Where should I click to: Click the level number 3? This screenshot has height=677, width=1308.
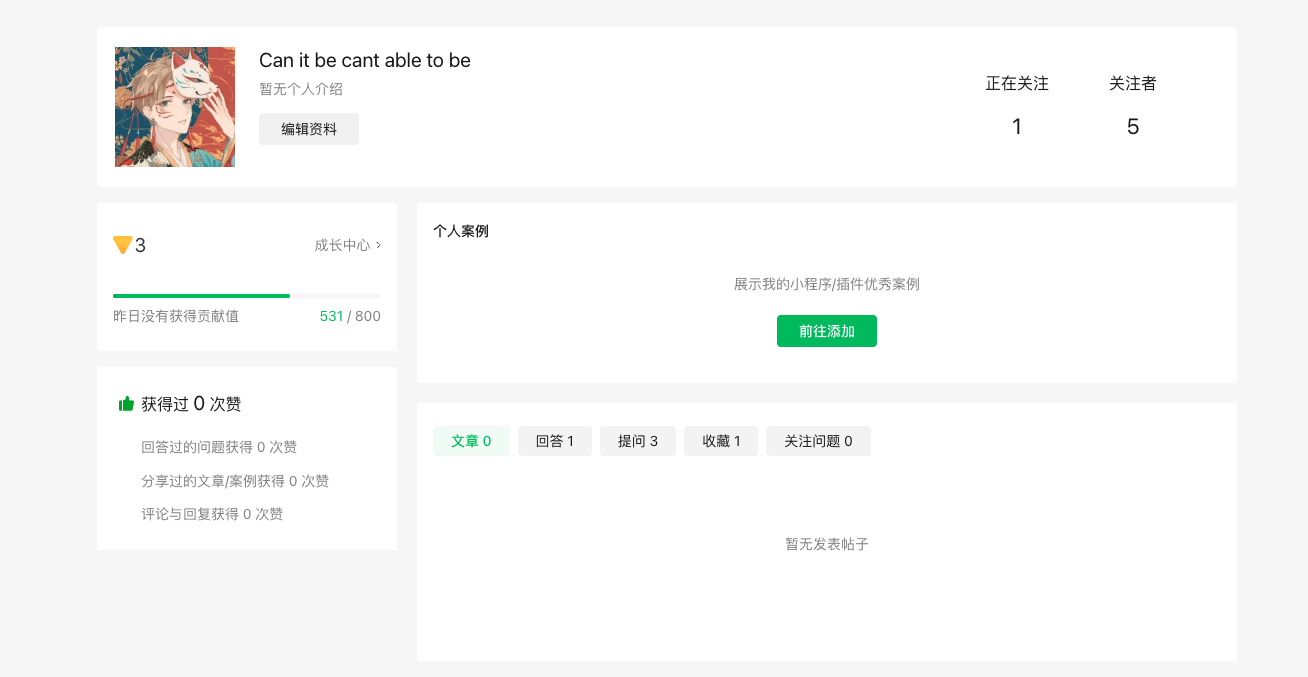[x=141, y=245]
